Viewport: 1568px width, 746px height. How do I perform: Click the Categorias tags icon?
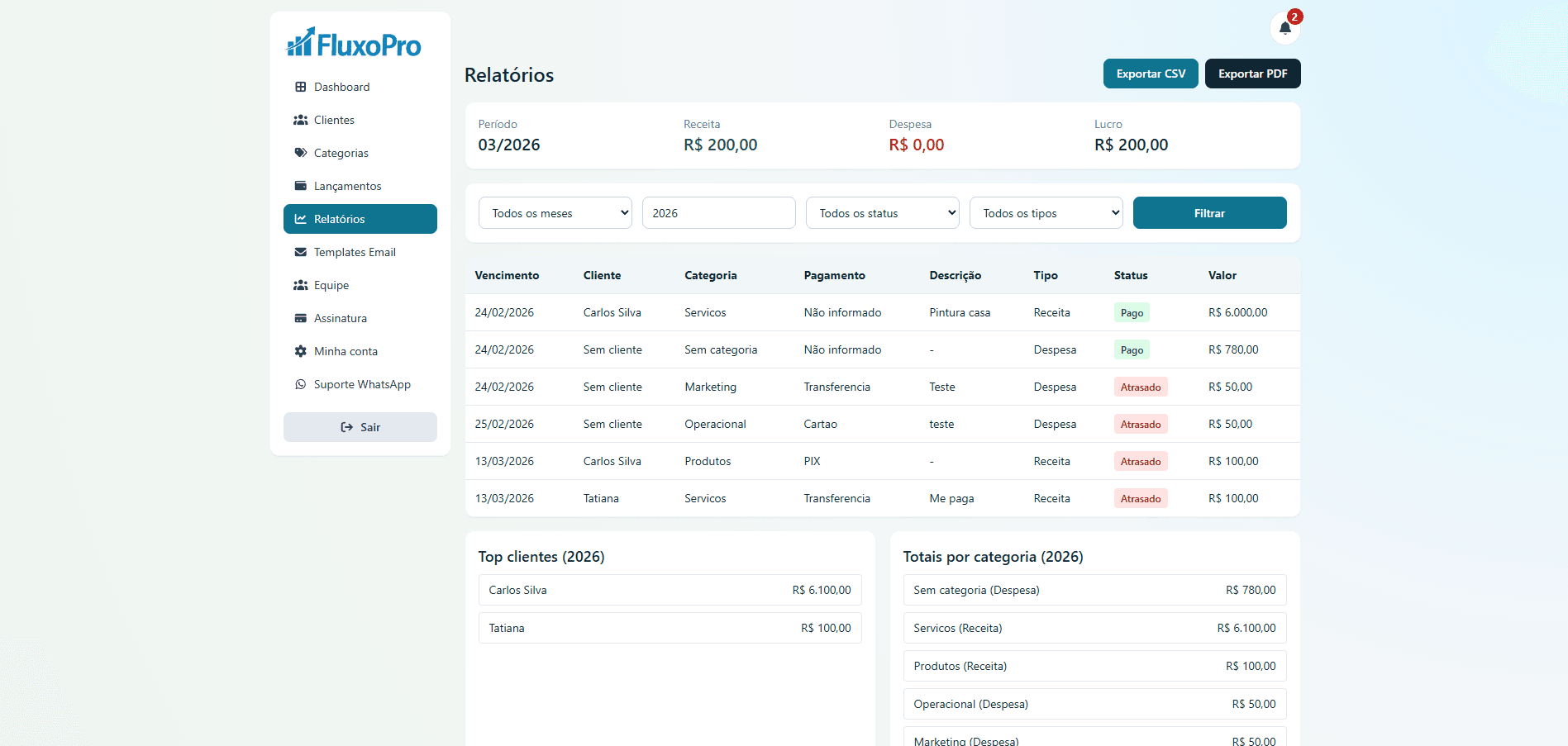[x=301, y=153]
